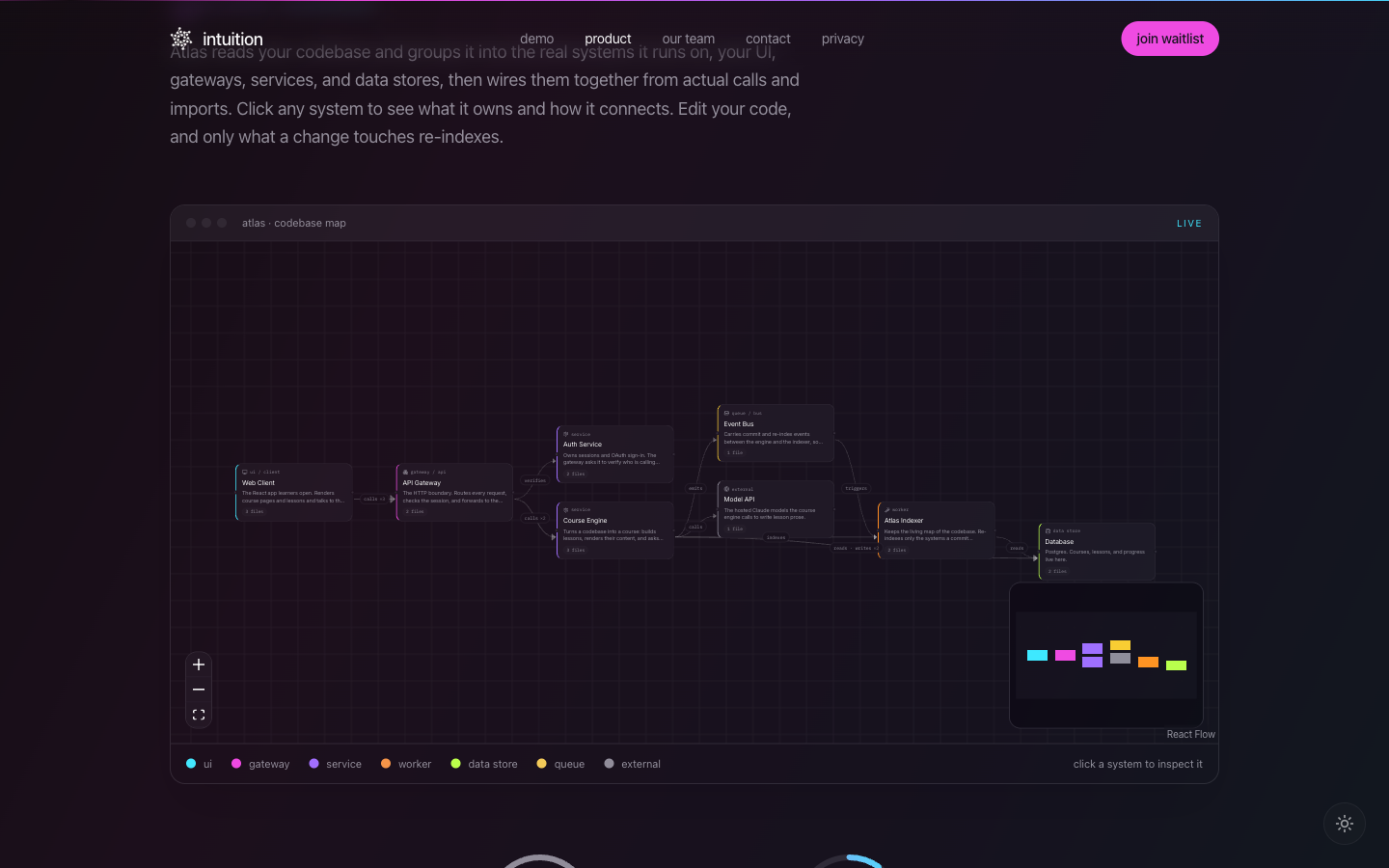Click the intuition brand name link
1389x868 pixels.
[232, 40]
